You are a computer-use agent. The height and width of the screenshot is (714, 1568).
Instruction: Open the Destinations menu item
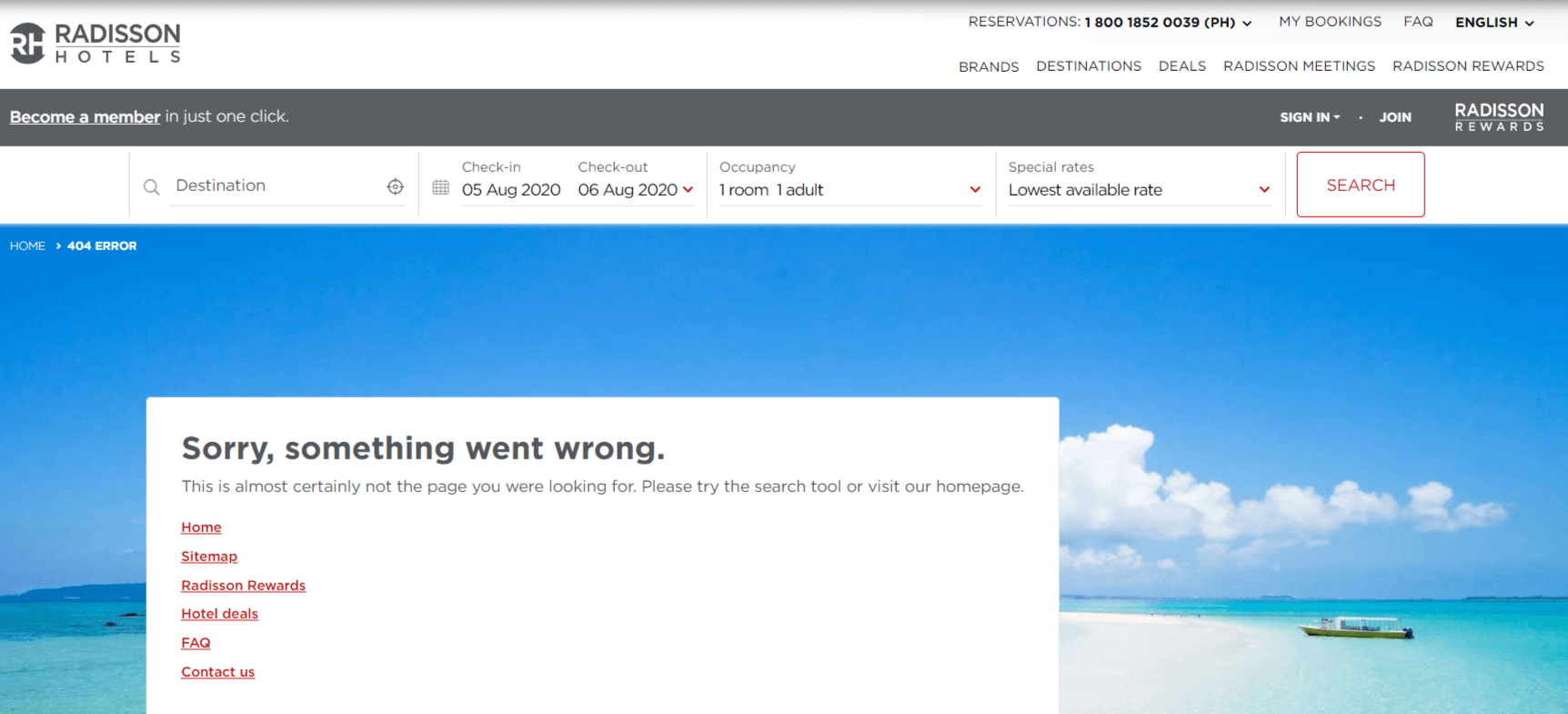tap(1088, 66)
